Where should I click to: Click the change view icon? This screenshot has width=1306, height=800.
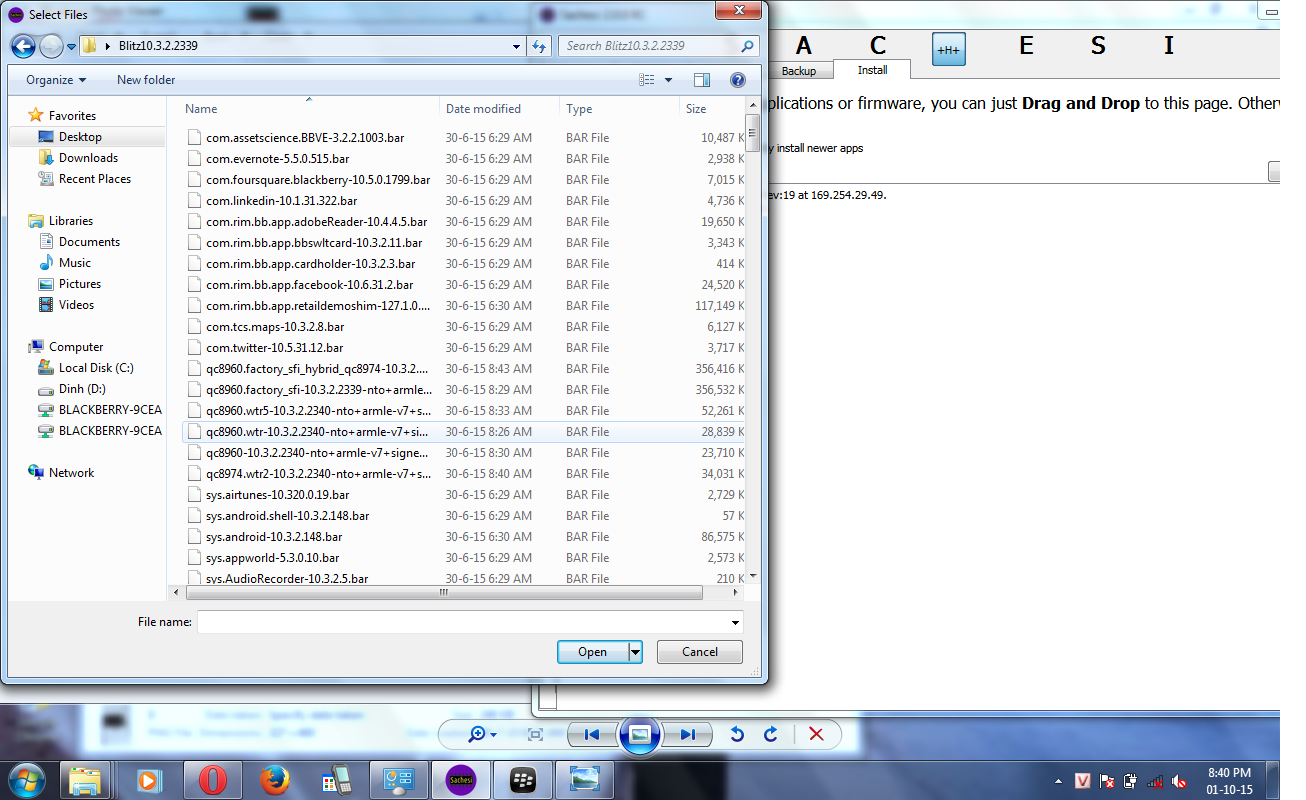(647, 80)
